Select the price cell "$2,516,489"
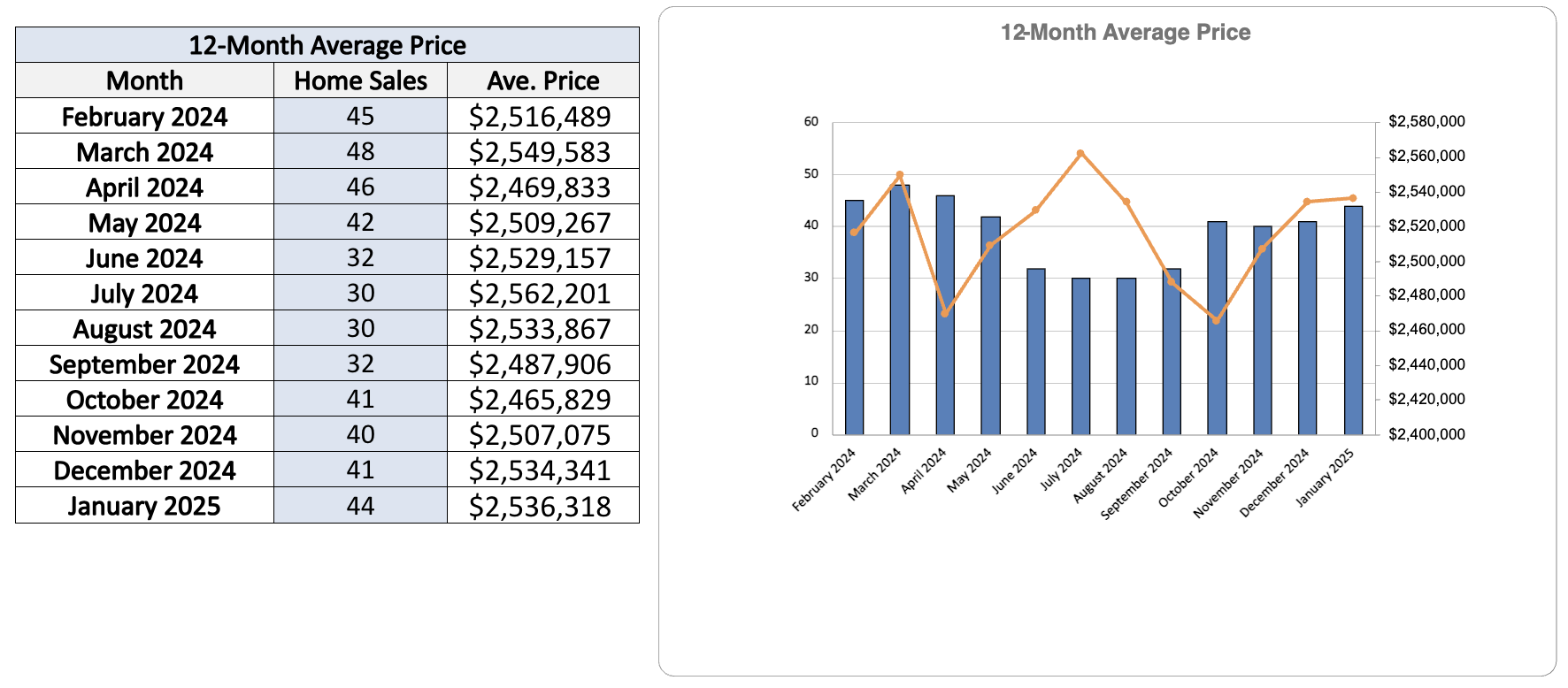Image resolution: width=1568 pixels, height=688 pixels. (543, 116)
